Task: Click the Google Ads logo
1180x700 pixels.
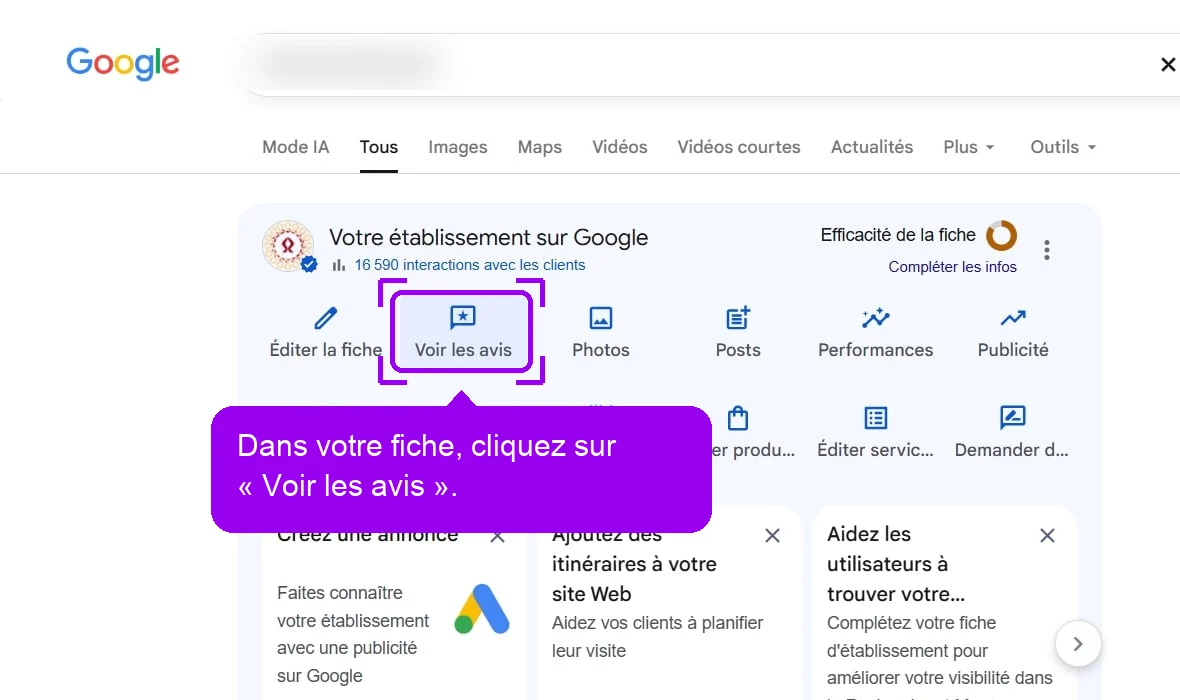Action: coord(482,609)
